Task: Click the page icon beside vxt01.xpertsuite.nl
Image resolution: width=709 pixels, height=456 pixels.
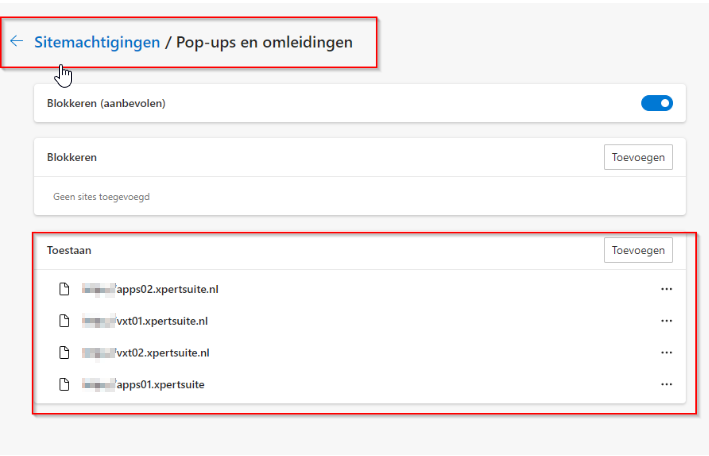Action: pyautogui.click(x=64, y=321)
